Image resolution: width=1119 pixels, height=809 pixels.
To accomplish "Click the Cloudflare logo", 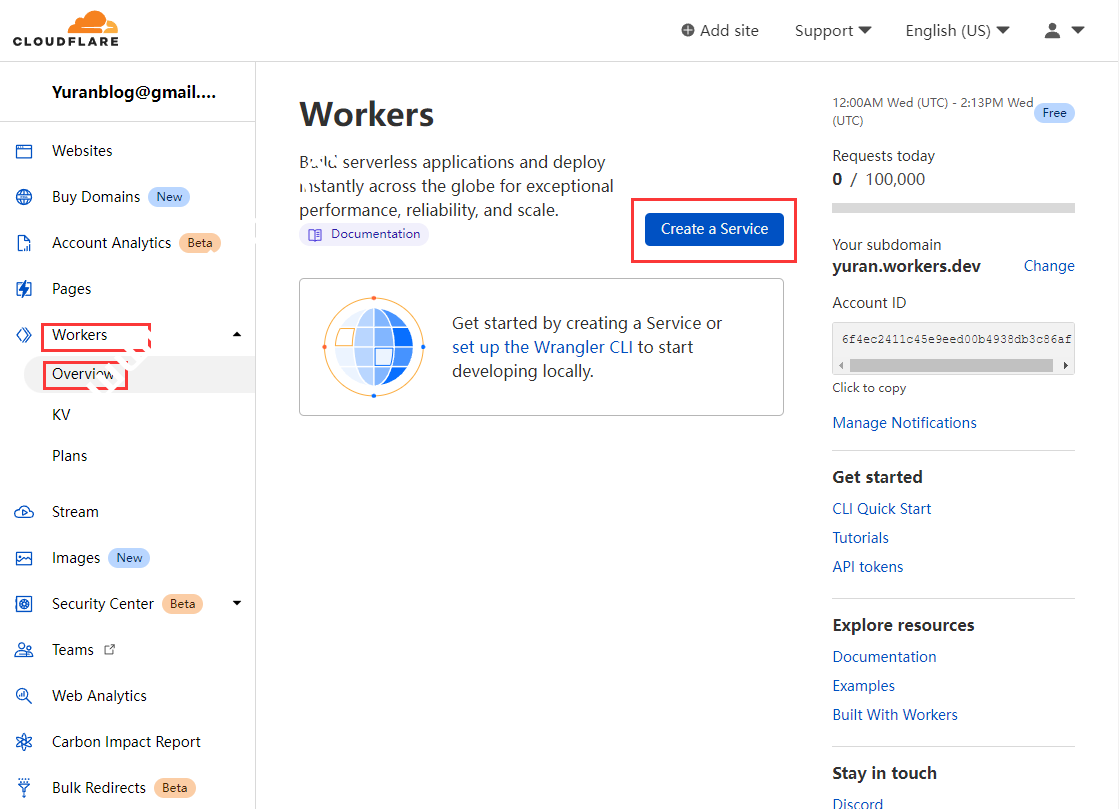I will click(66, 29).
